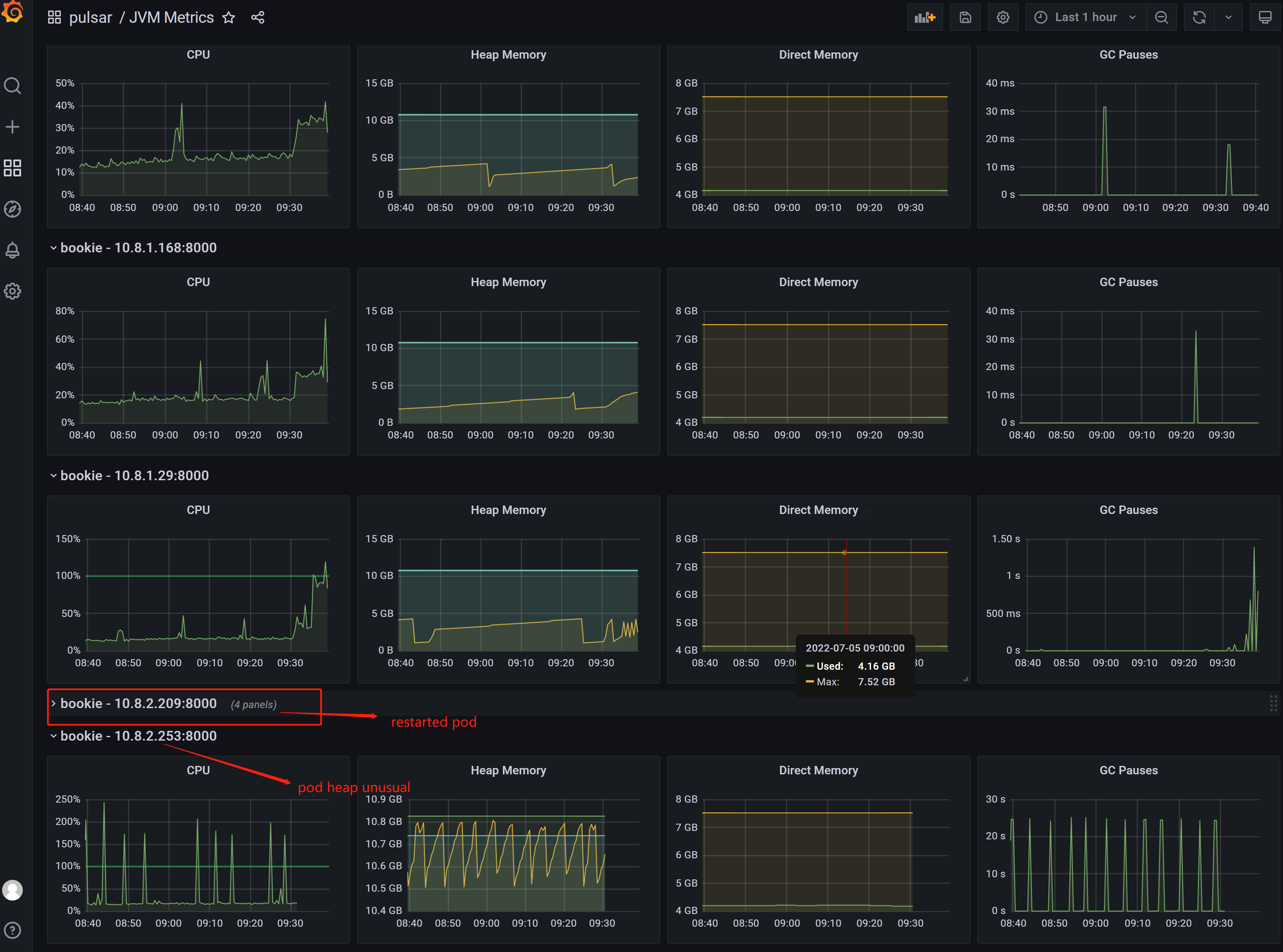Viewport: 1283px width, 952px height.
Task: Click the refresh dashboard button
Action: pos(1199,17)
